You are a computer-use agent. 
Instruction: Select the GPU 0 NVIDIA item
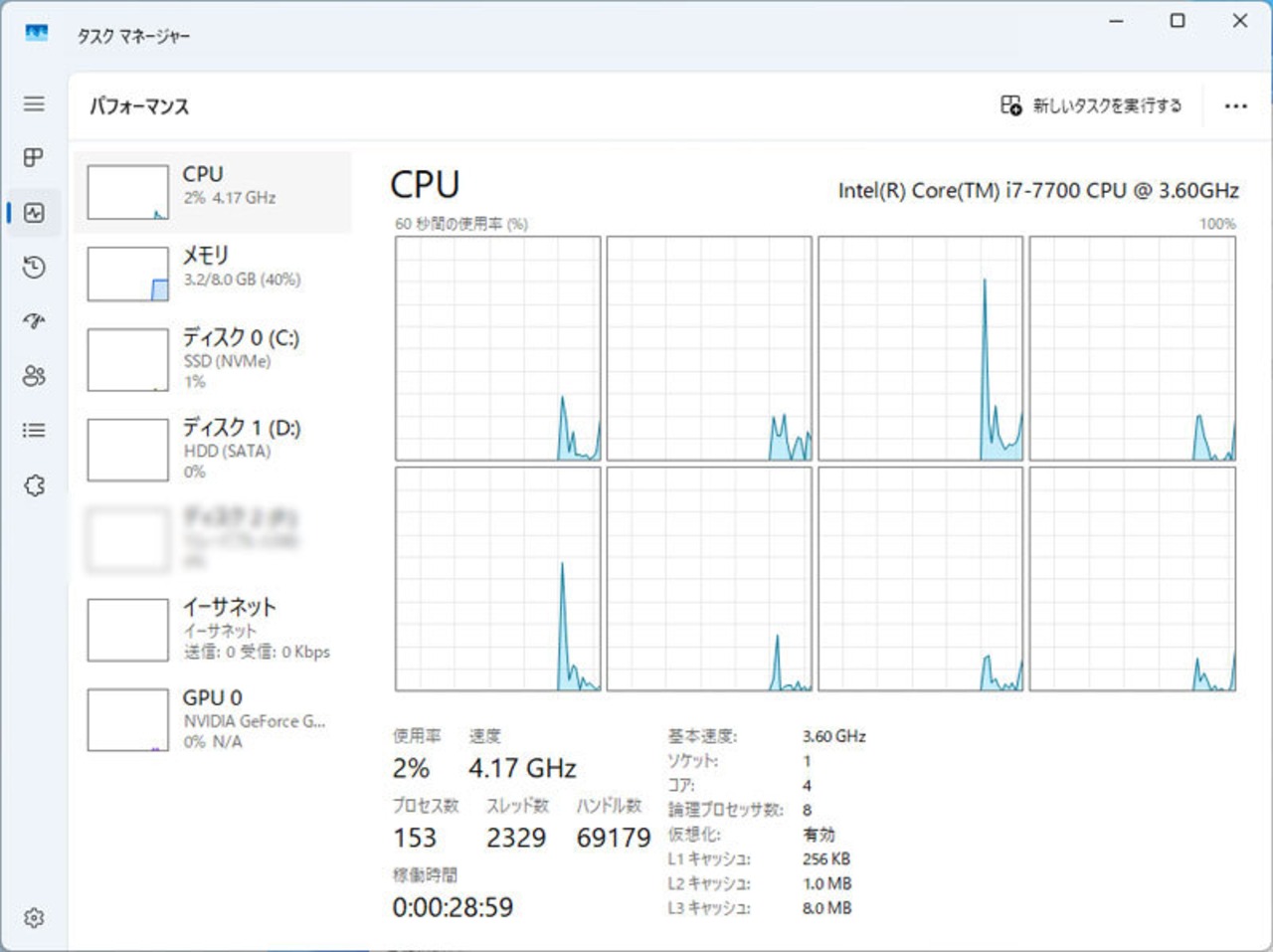coord(213,719)
